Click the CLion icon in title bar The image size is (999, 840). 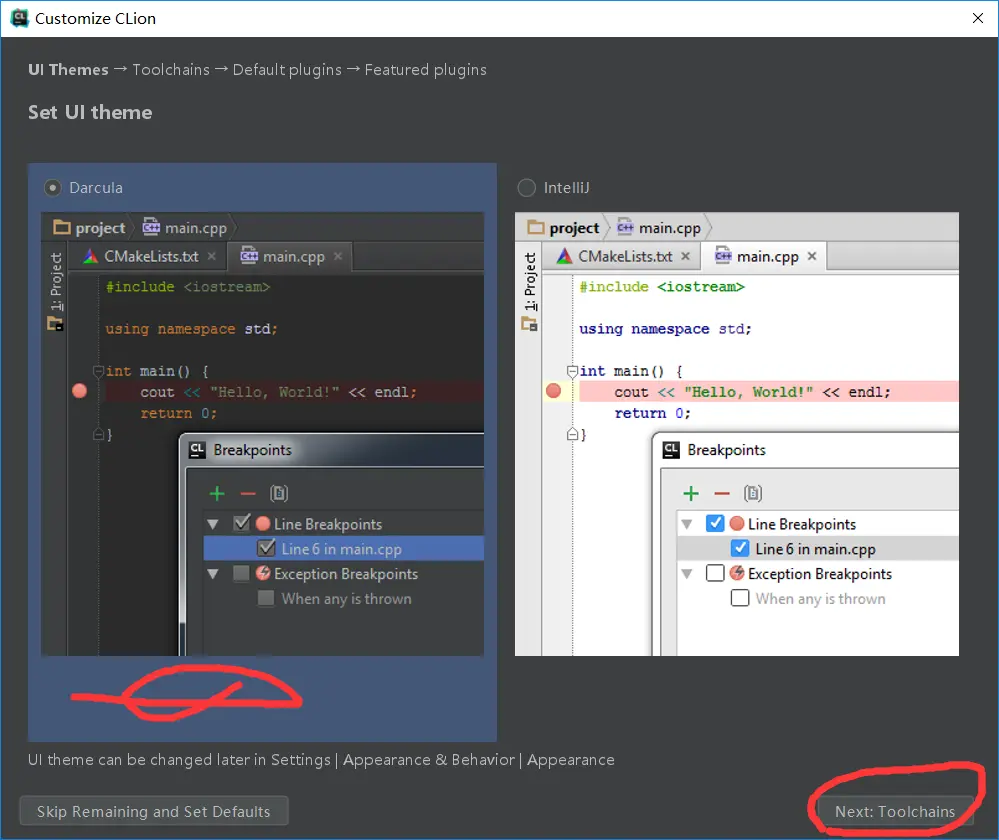pos(20,18)
